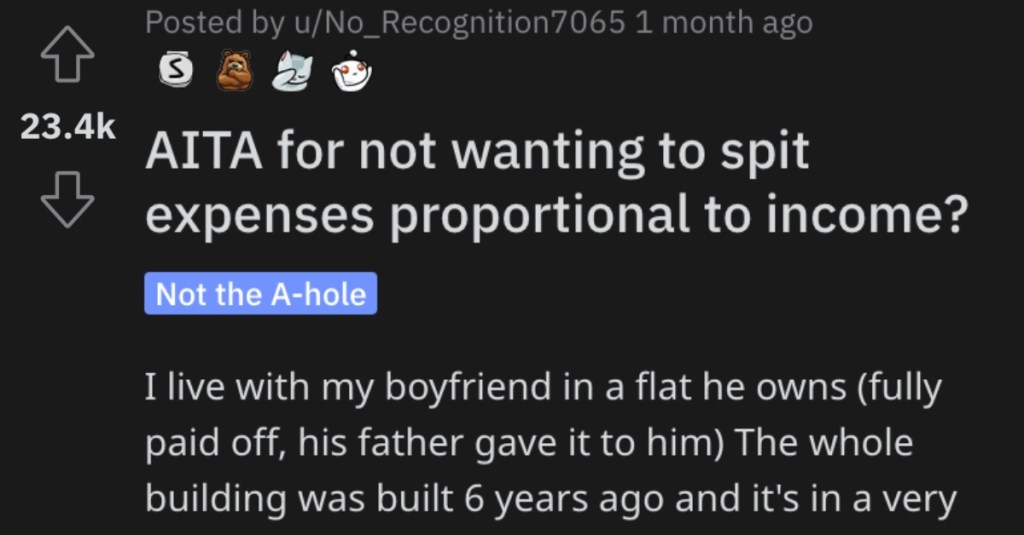Click the arms-crossed bear award icon

point(234,70)
